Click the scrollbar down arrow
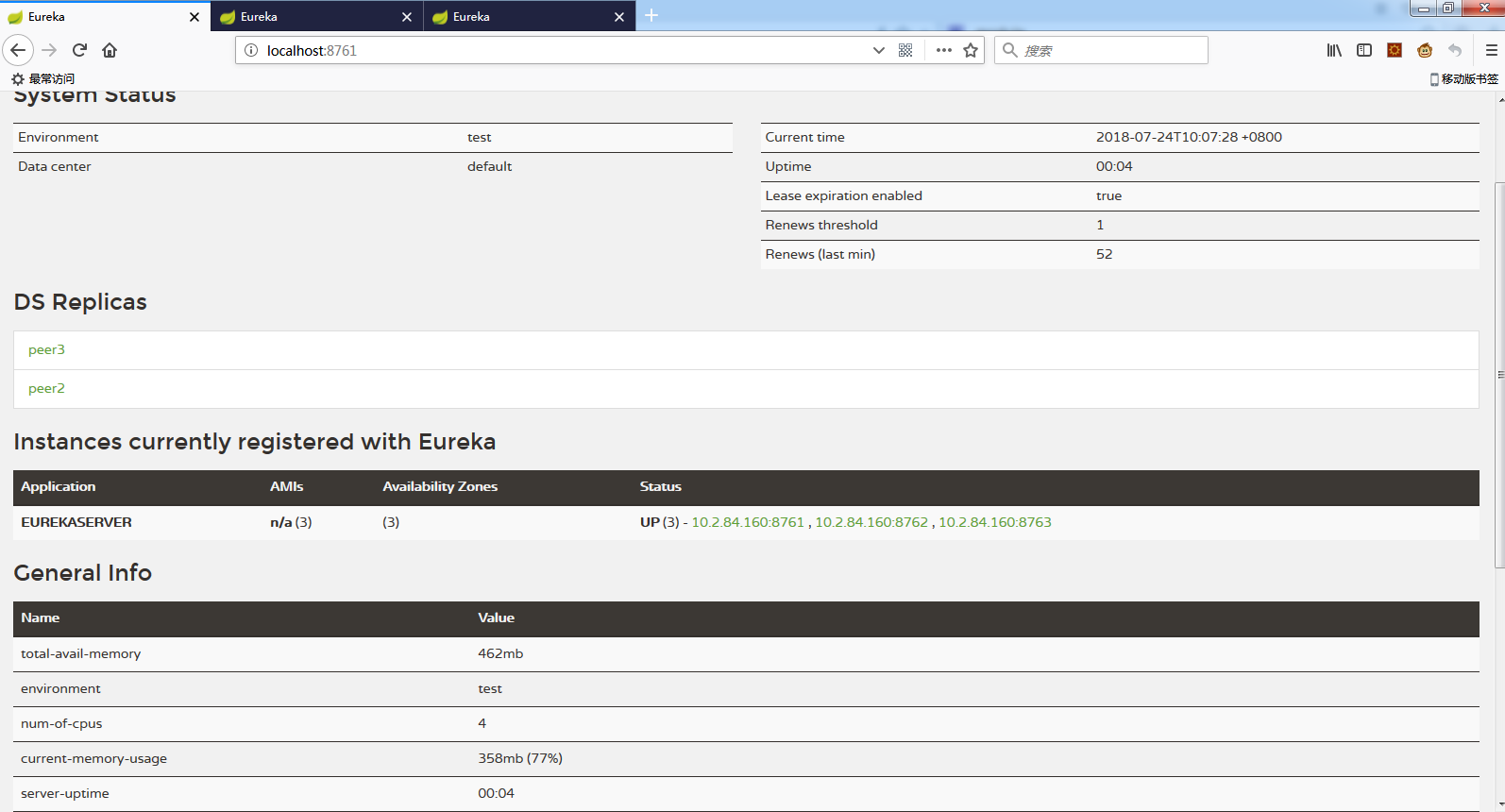Viewport: 1505px width, 812px height. (x=1499, y=805)
